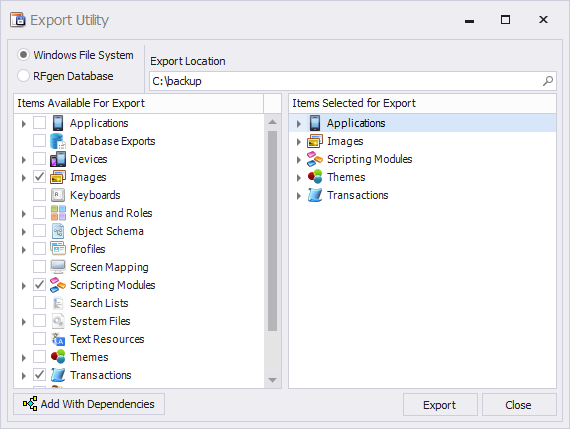Click the search icon in Export Location field
The height and width of the screenshot is (429, 570).
click(548, 81)
